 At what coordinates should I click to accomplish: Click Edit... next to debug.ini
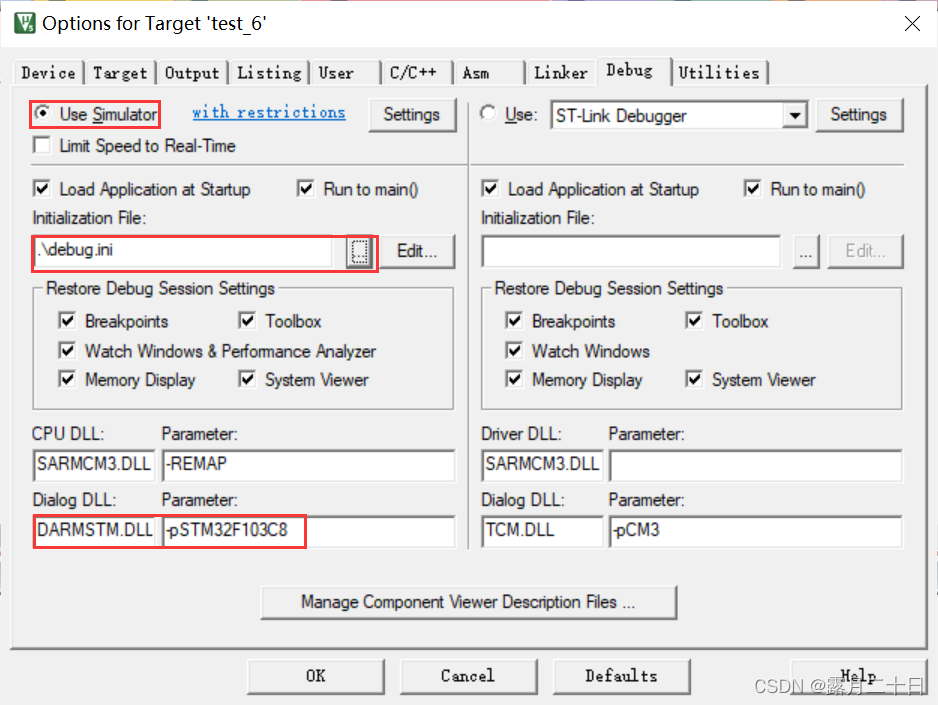[x=417, y=251]
